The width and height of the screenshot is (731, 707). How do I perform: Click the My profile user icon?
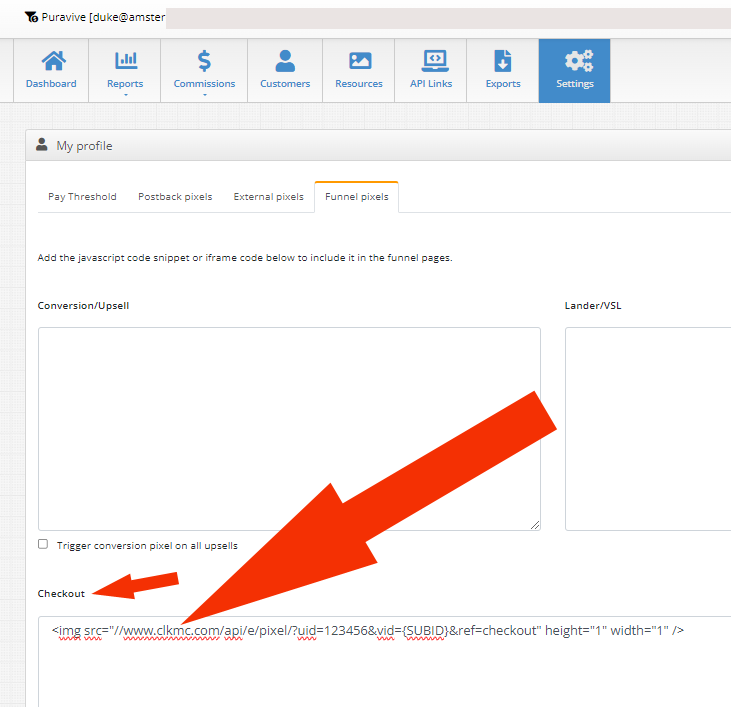point(42,144)
